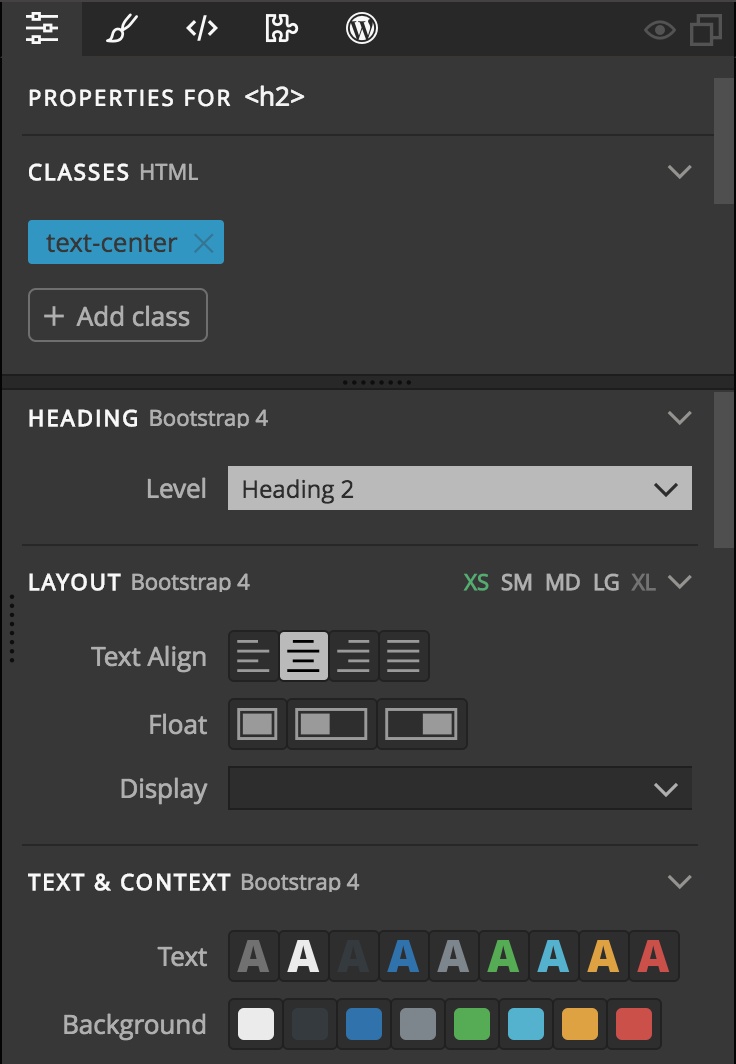
Task: Open the code editor panel icon
Action: click(x=202, y=29)
